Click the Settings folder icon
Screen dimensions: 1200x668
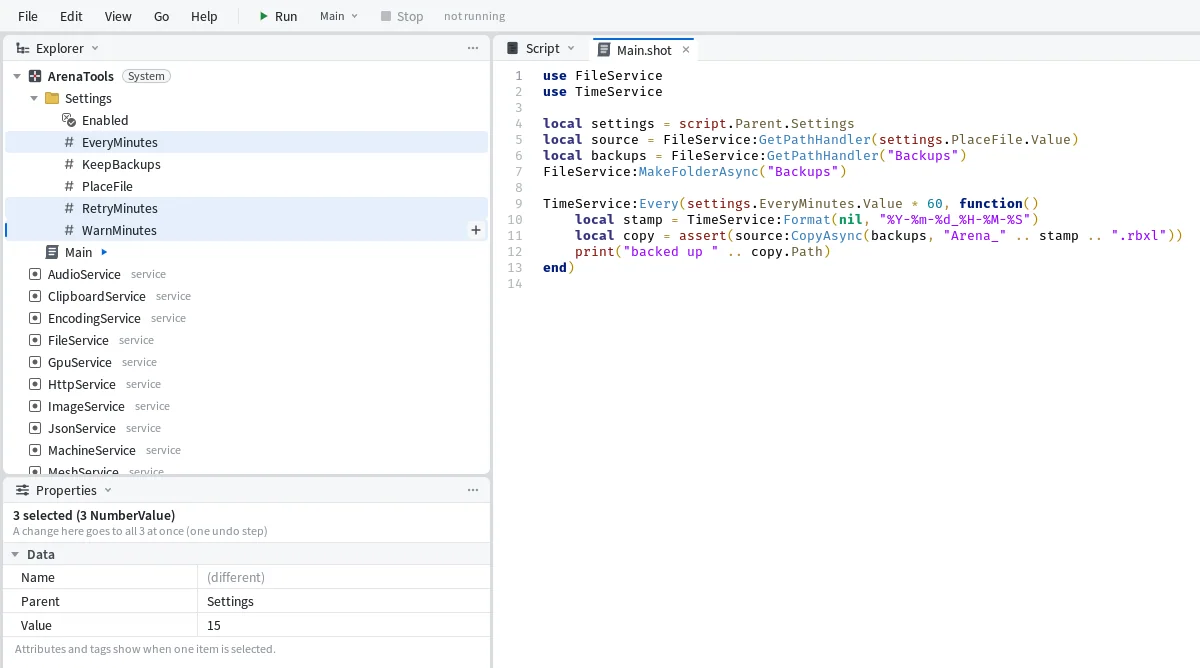[52, 98]
